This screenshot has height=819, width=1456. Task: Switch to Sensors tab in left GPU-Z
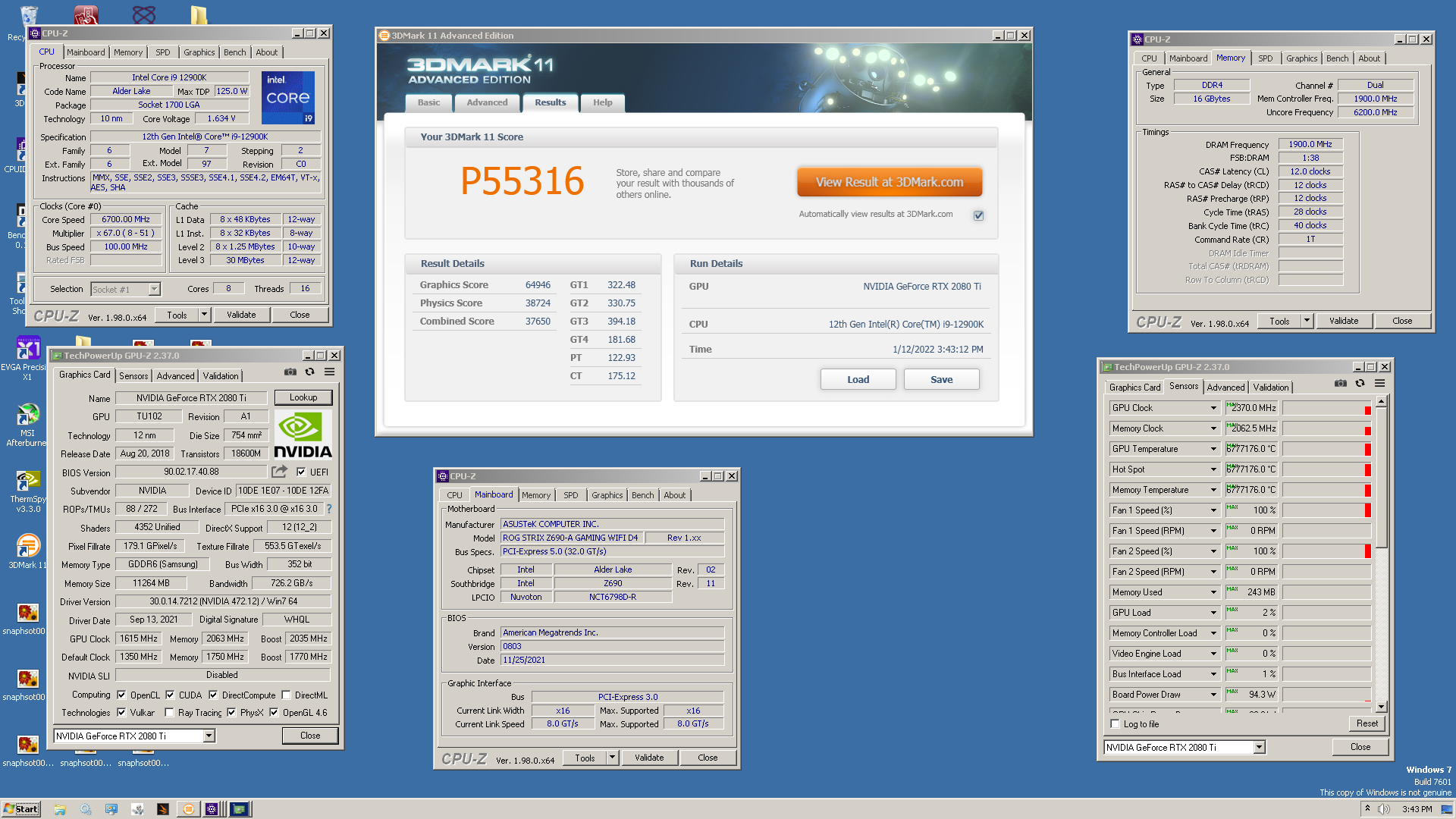pyautogui.click(x=133, y=376)
